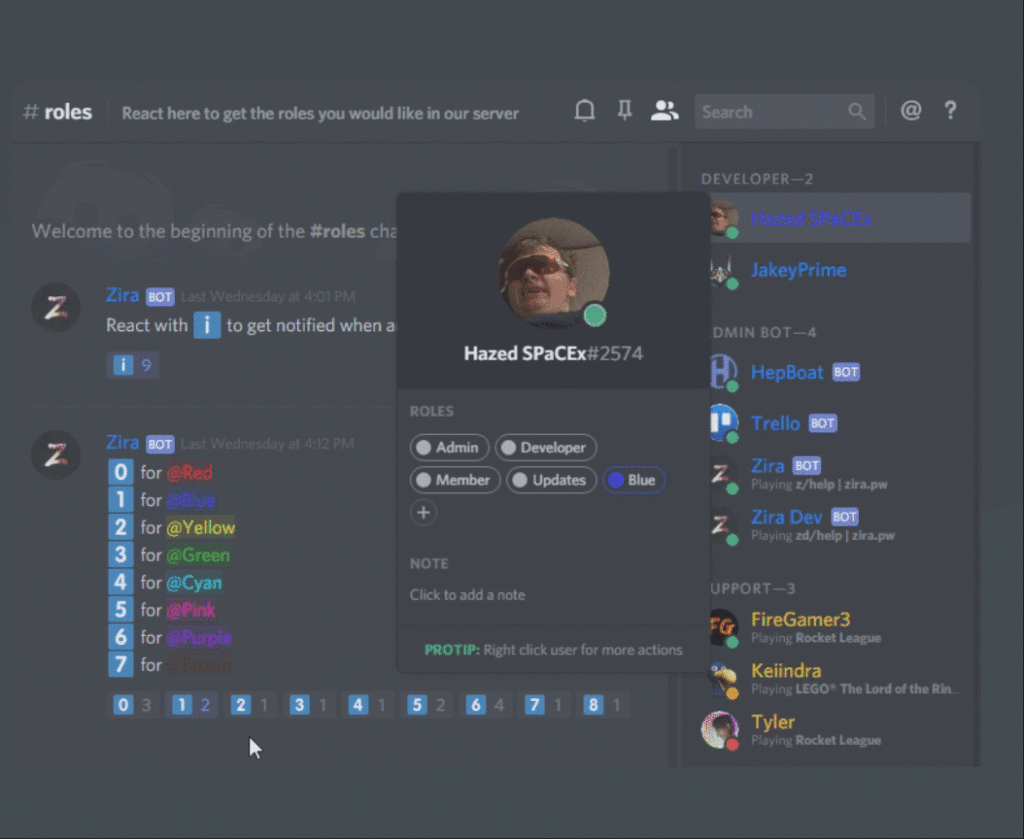Toggle the Admin role pill
The width and height of the screenshot is (1024, 839).
coord(449,447)
